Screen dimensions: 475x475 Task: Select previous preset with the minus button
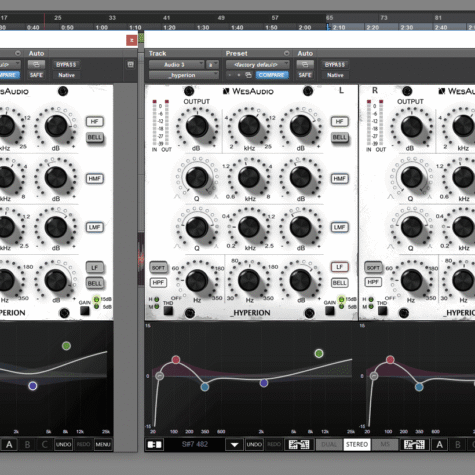click(230, 75)
